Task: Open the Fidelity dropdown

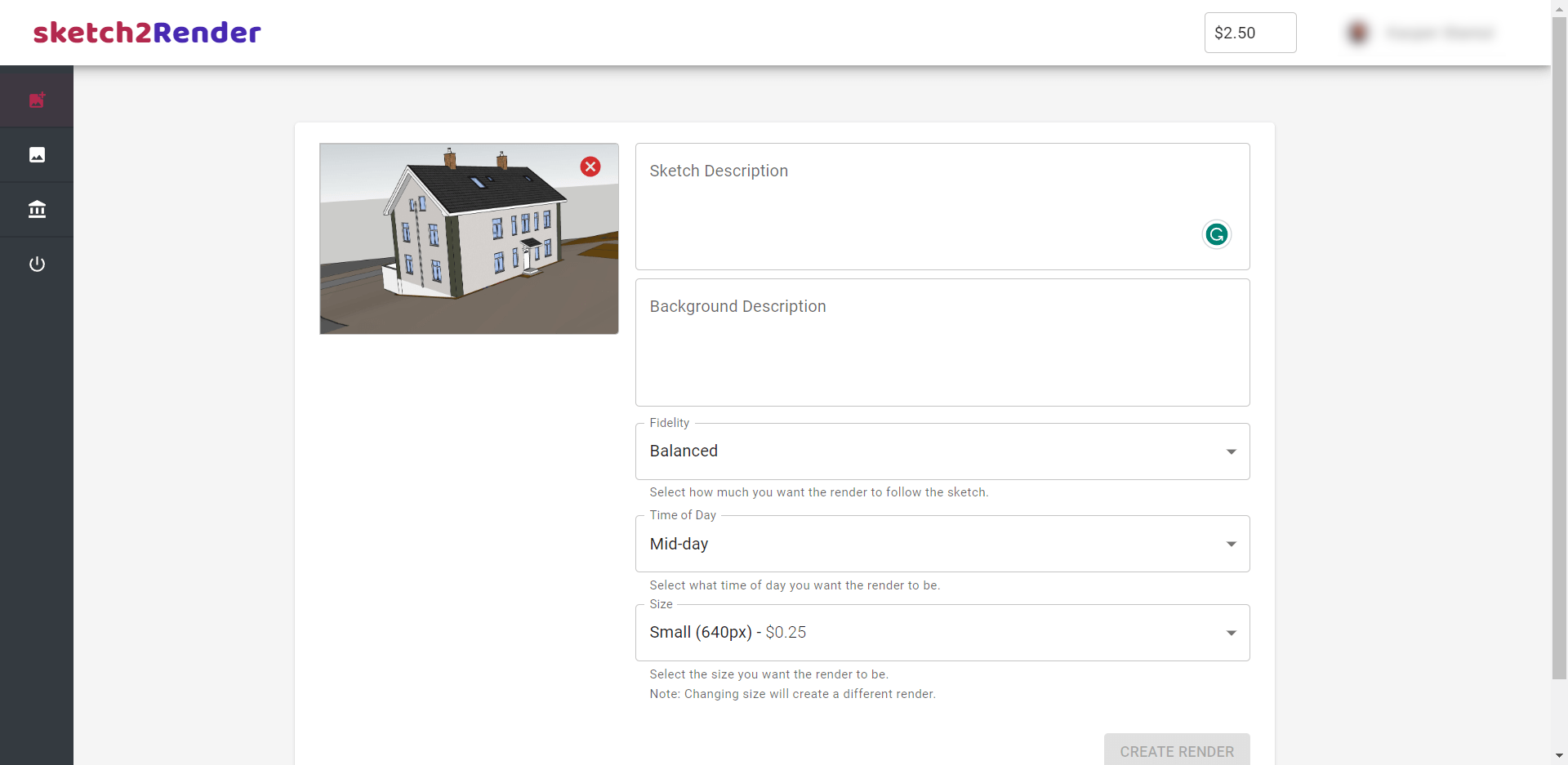Action: (1230, 451)
